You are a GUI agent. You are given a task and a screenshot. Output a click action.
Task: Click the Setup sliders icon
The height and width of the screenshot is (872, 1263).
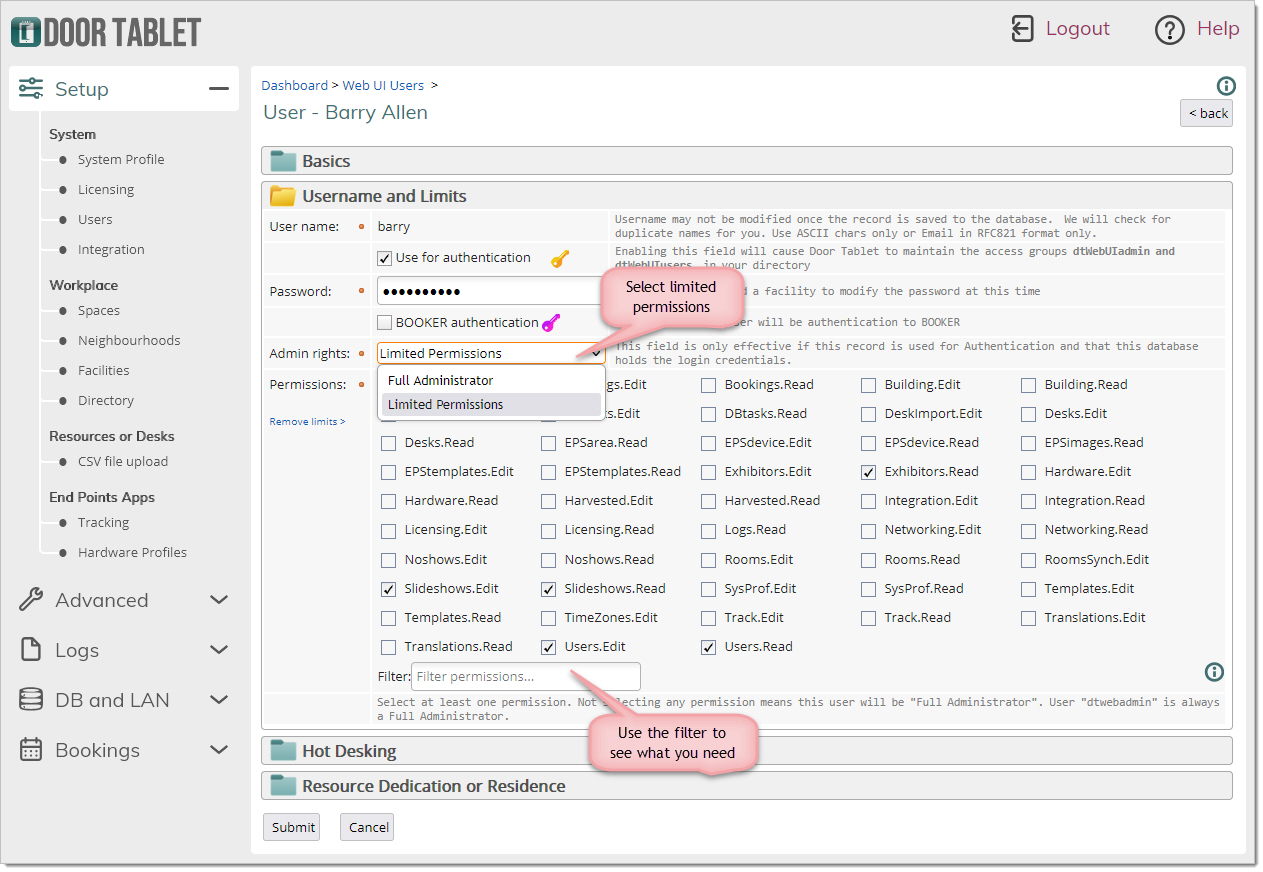[31, 89]
